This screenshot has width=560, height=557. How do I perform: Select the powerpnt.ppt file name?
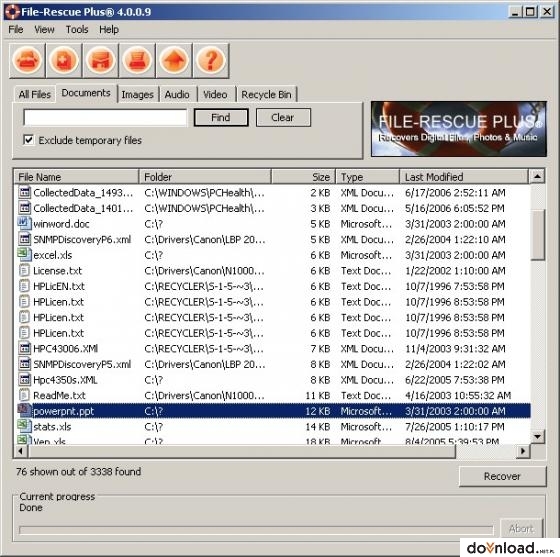[x=64, y=411]
